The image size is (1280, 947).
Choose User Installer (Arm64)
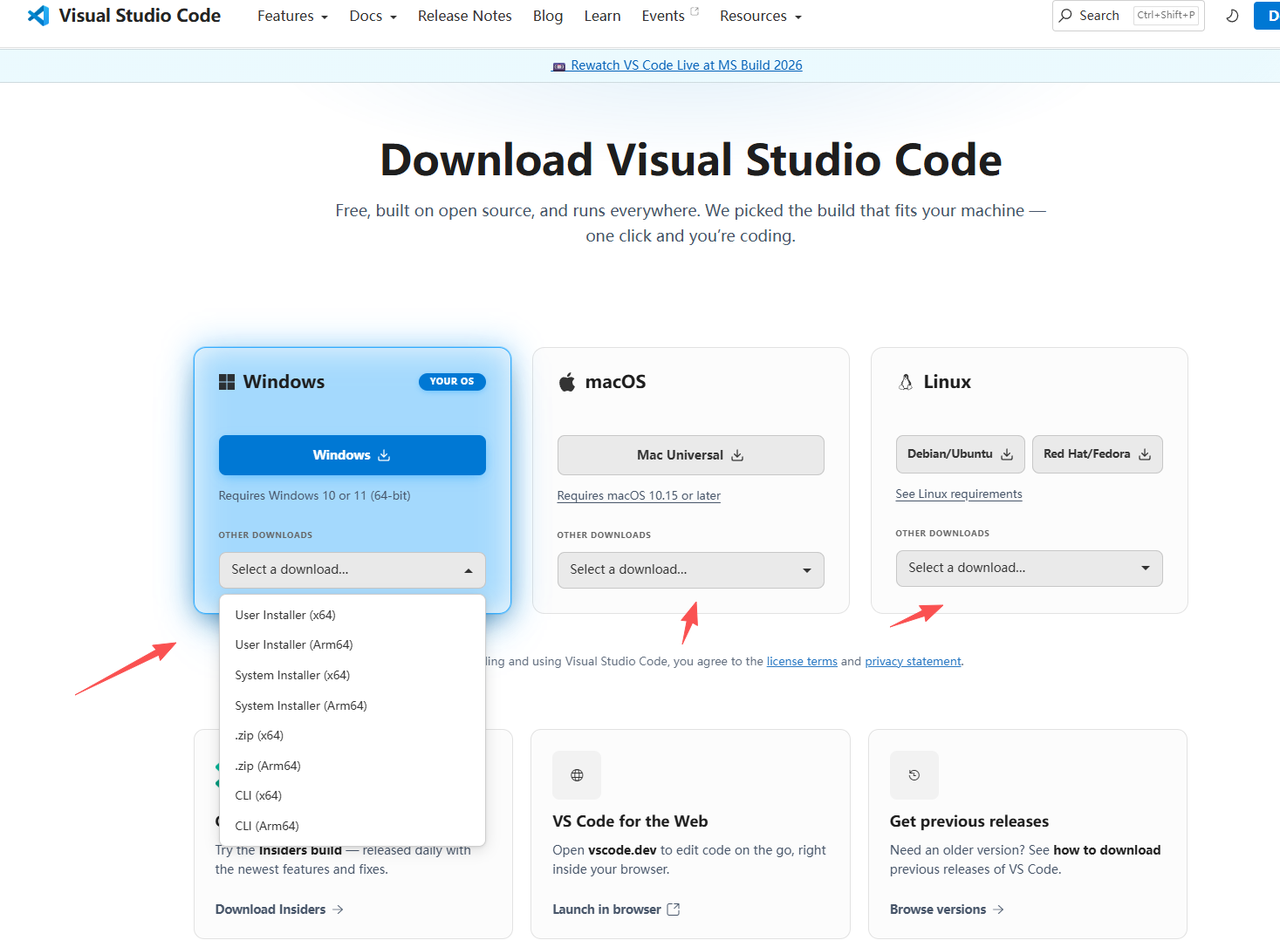tap(352, 645)
